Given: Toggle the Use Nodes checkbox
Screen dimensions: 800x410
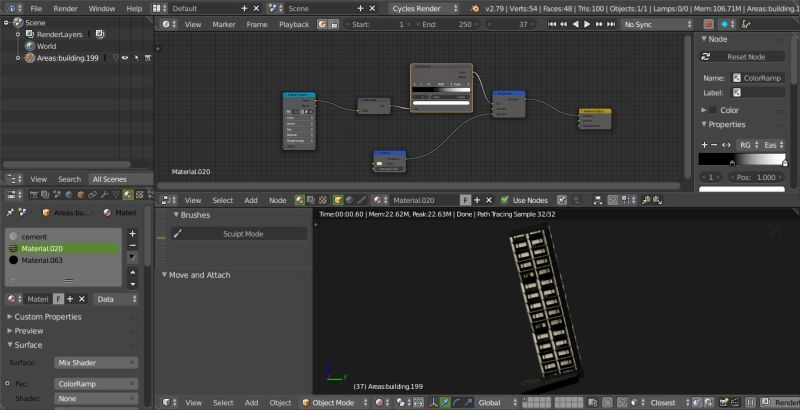Looking at the screenshot, I should pos(505,200).
